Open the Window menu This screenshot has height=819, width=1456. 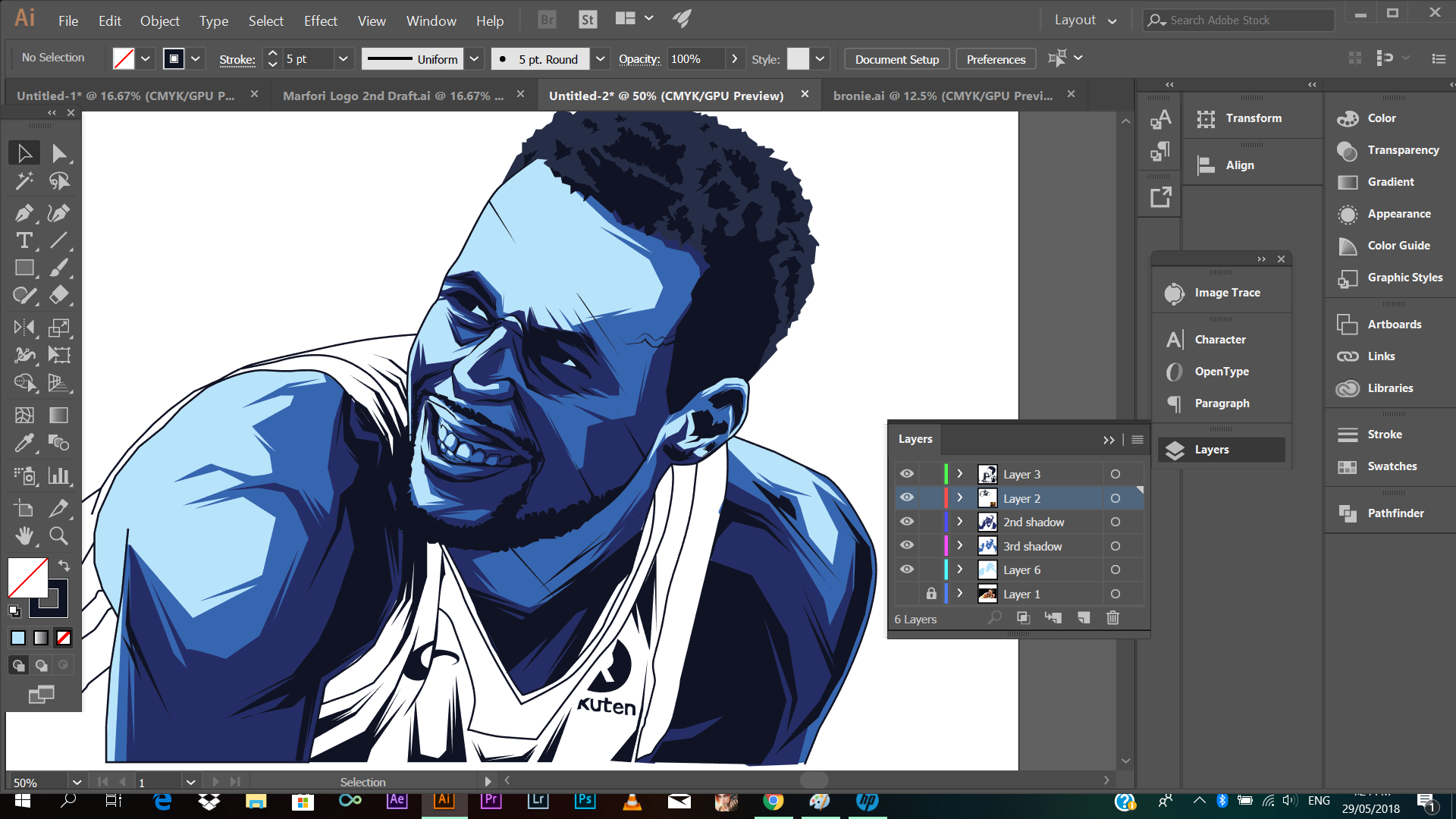click(431, 20)
